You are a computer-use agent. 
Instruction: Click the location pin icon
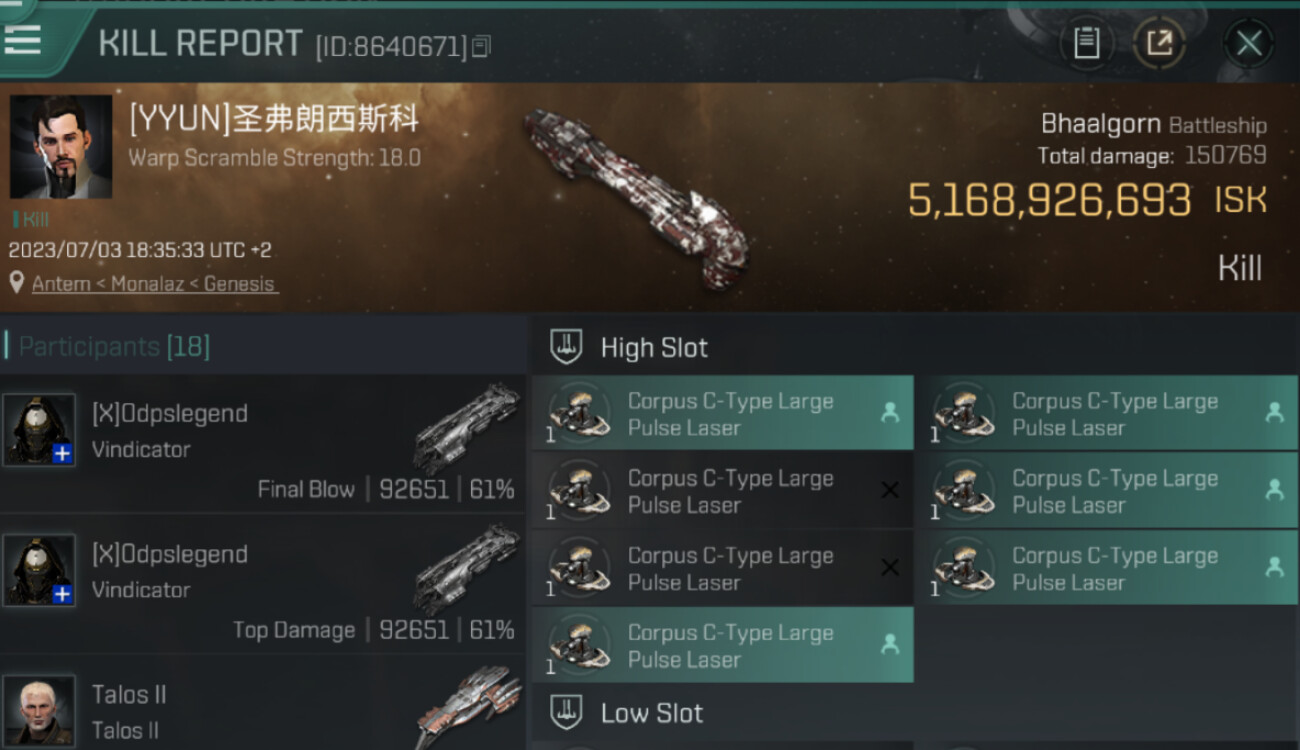16,283
